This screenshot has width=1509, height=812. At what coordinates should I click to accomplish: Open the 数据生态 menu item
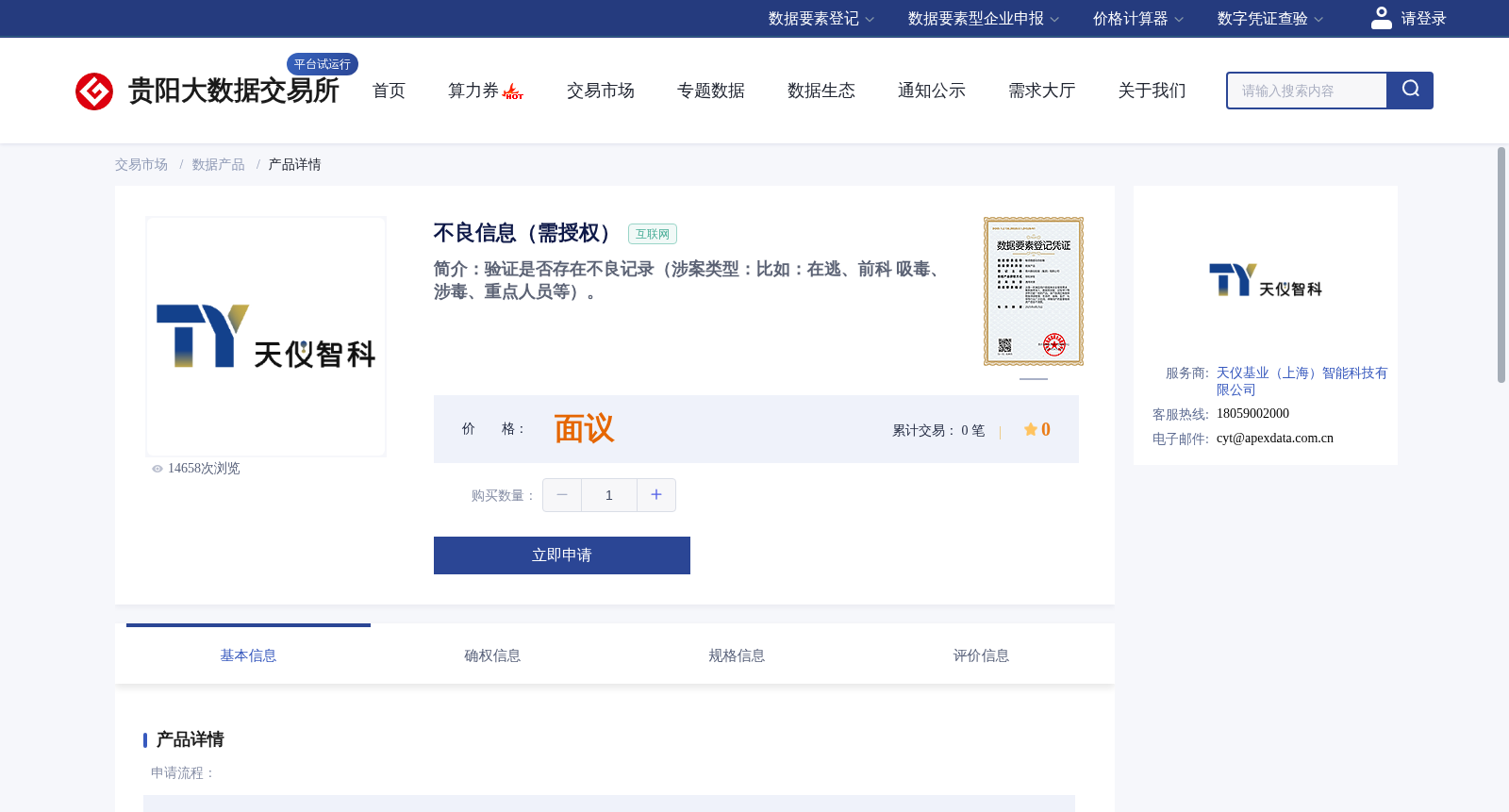pyautogui.click(x=821, y=91)
